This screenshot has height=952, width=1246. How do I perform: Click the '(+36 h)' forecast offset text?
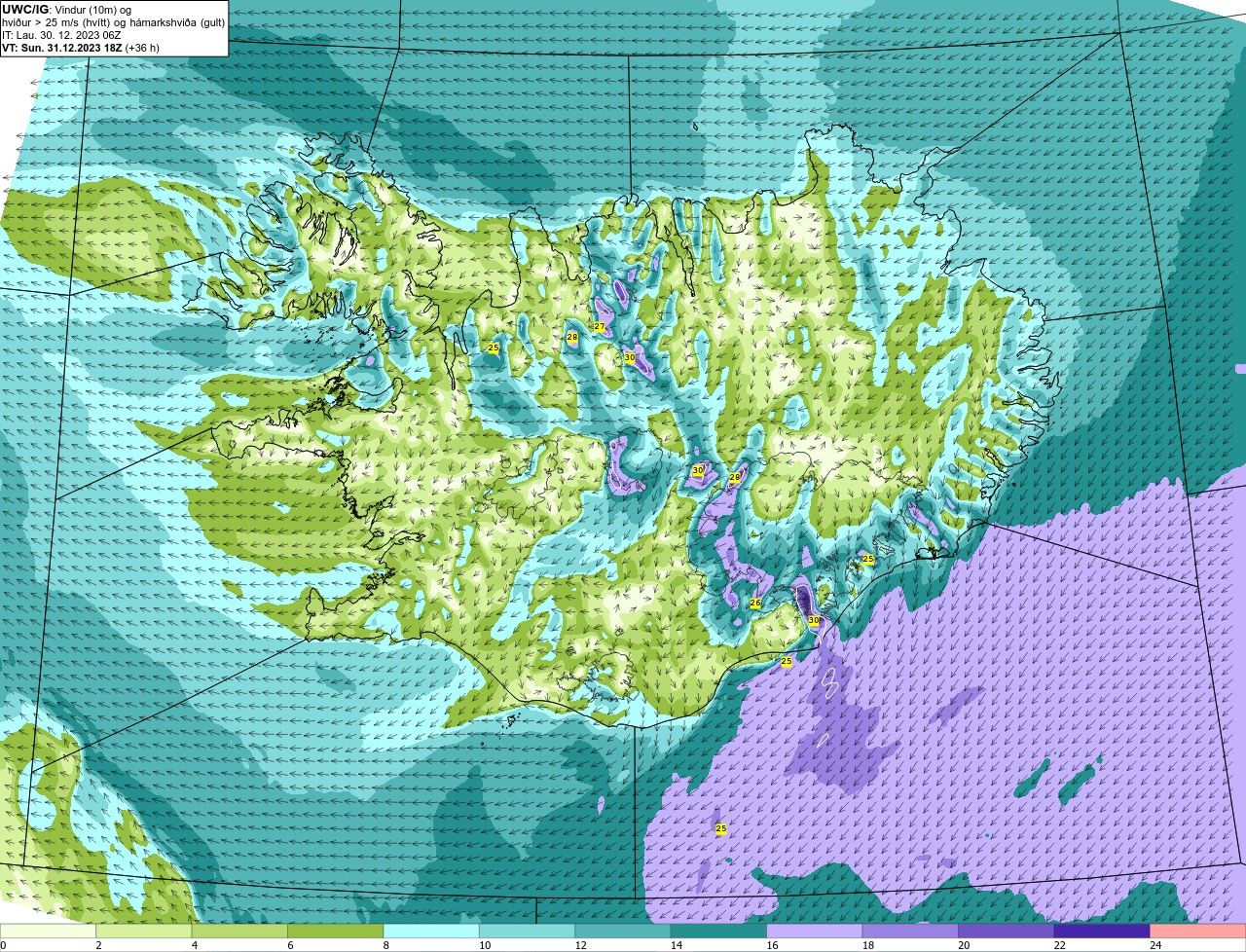coord(142,48)
